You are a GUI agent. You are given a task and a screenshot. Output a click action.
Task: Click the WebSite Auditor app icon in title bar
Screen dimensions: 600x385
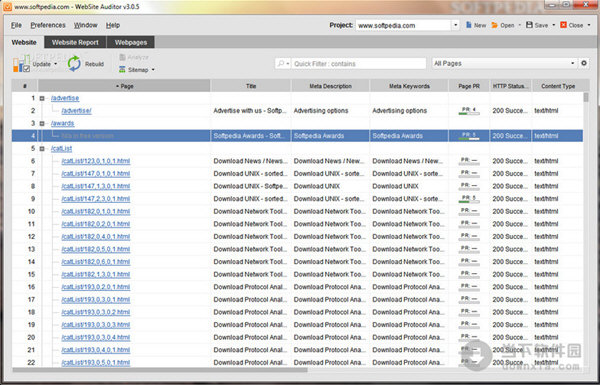coord(7,7)
